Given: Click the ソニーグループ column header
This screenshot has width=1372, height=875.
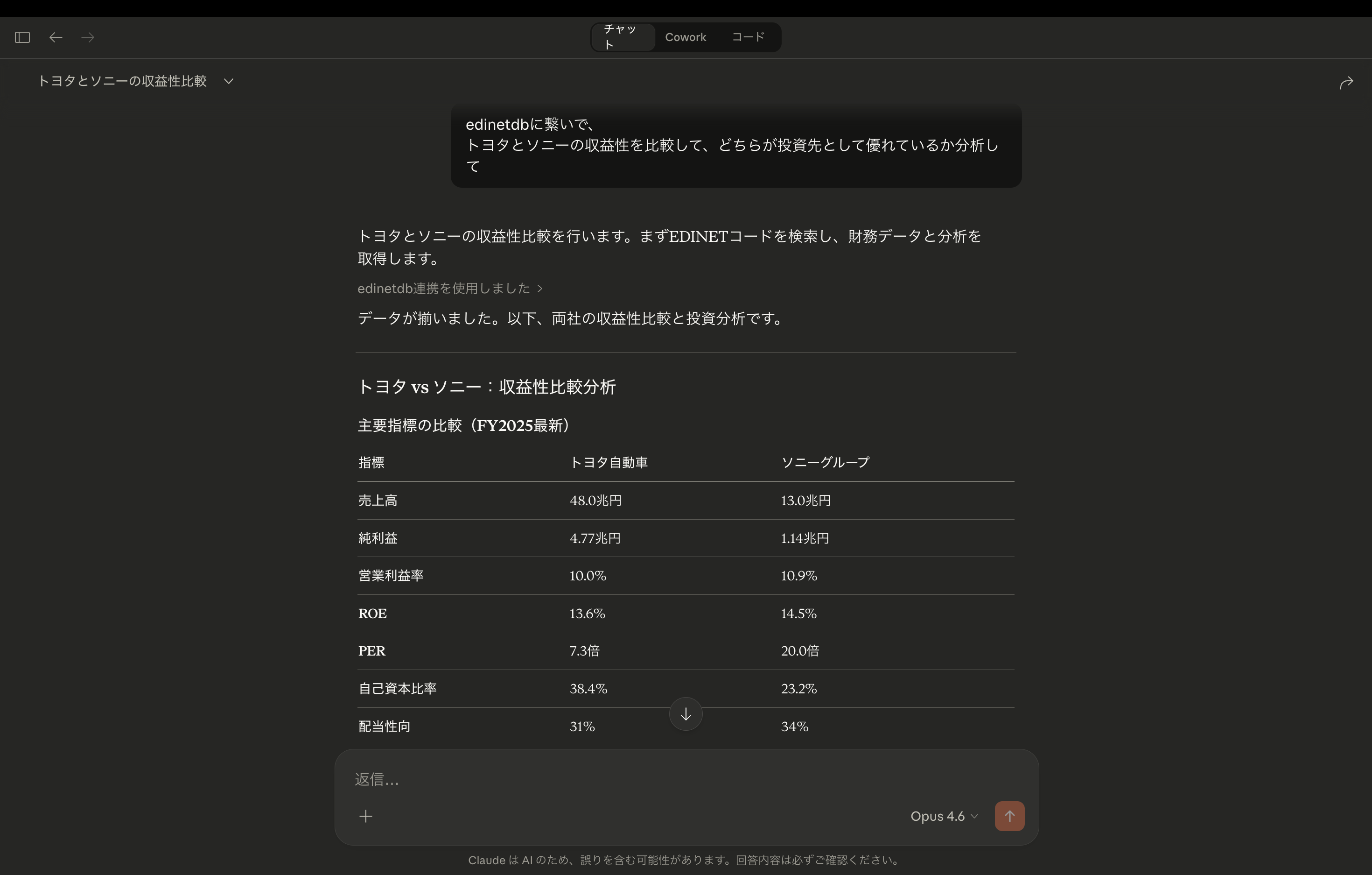Looking at the screenshot, I should pyautogui.click(x=825, y=462).
